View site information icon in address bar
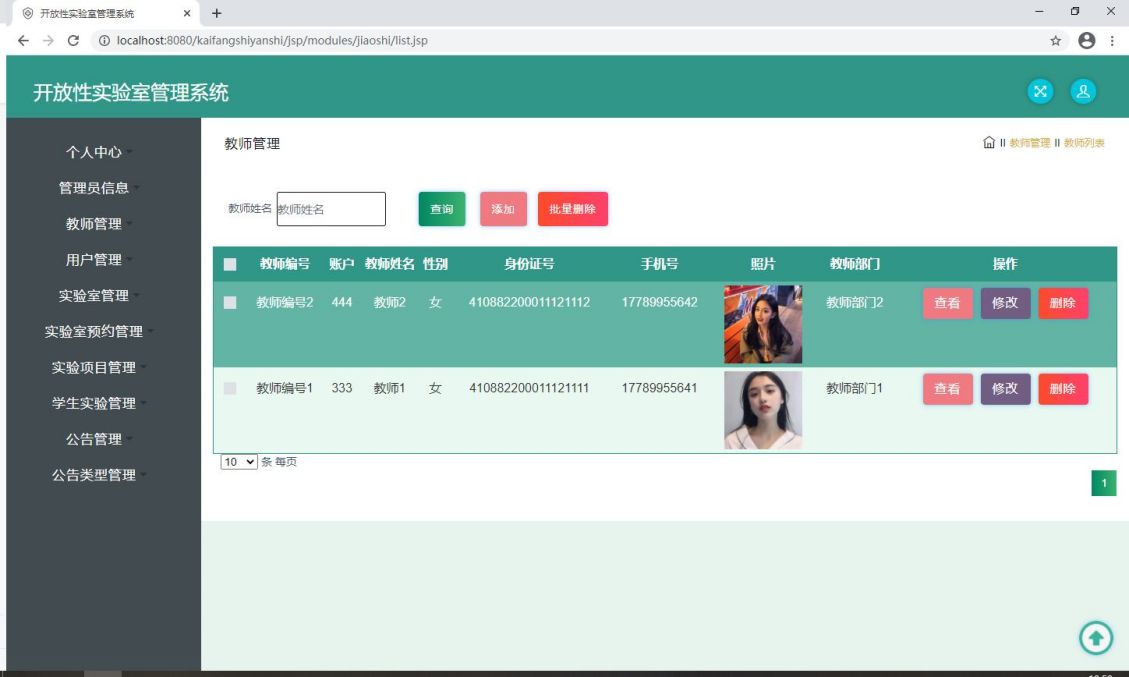Viewport: 1129px width, 677px height. (x=104, y=40)
